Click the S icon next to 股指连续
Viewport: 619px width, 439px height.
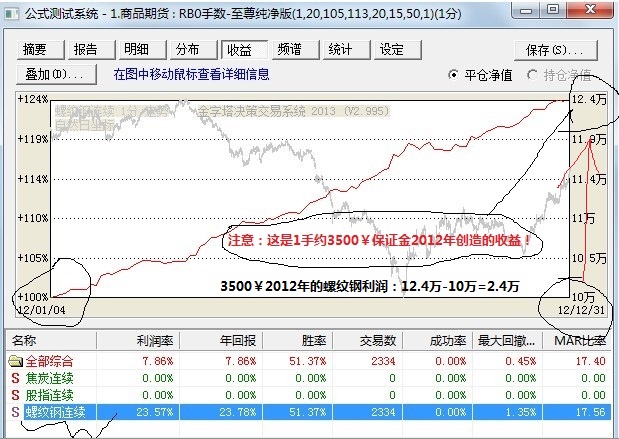(15, 395)
